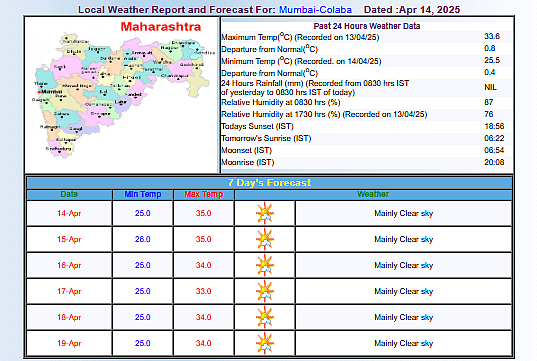Select the 16-Apr date cell

(69, 265)
